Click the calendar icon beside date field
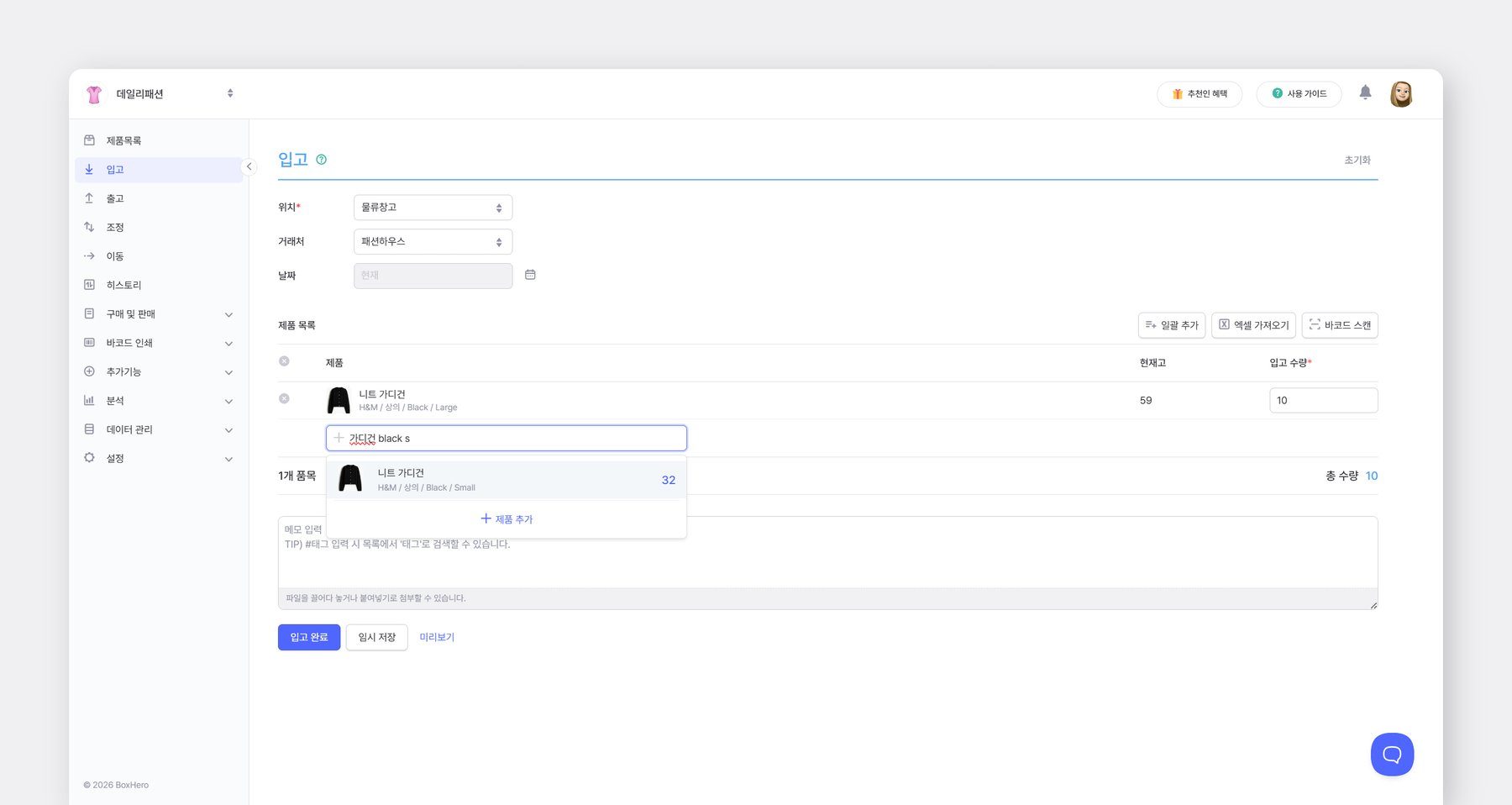Viewport: 1512px width, 805px height. coord(530,275)
